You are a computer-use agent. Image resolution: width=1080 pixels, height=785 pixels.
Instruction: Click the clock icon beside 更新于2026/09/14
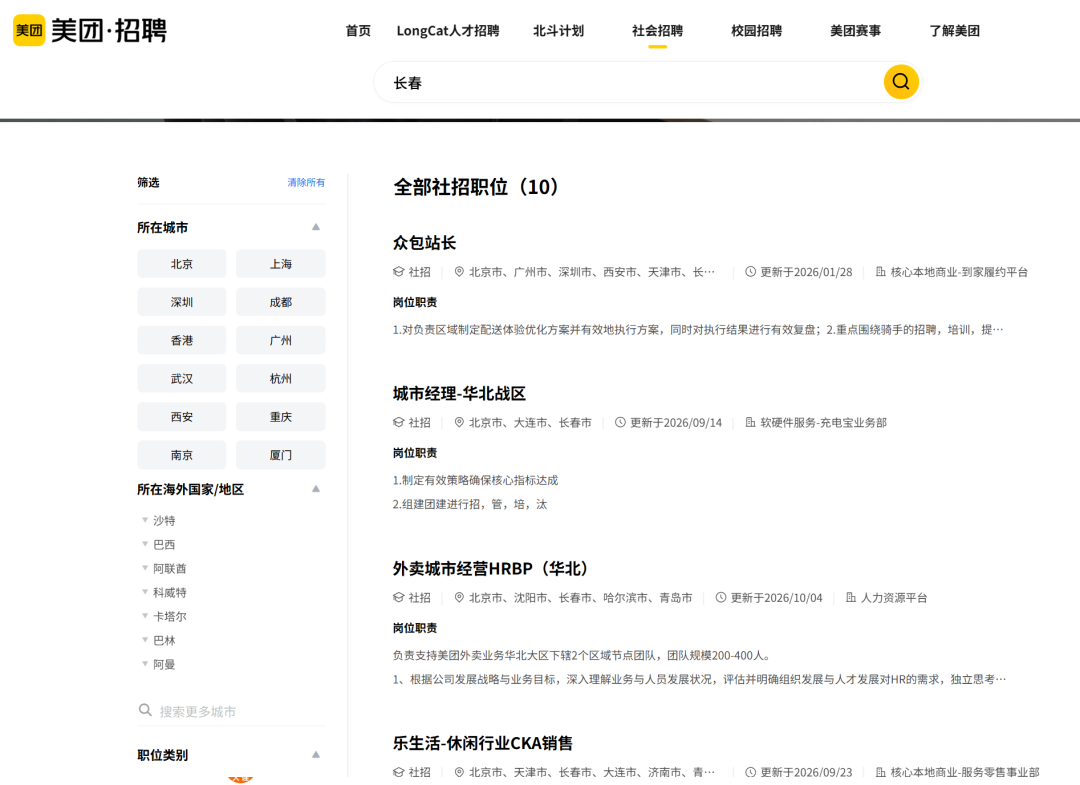(x=621, y=422)
